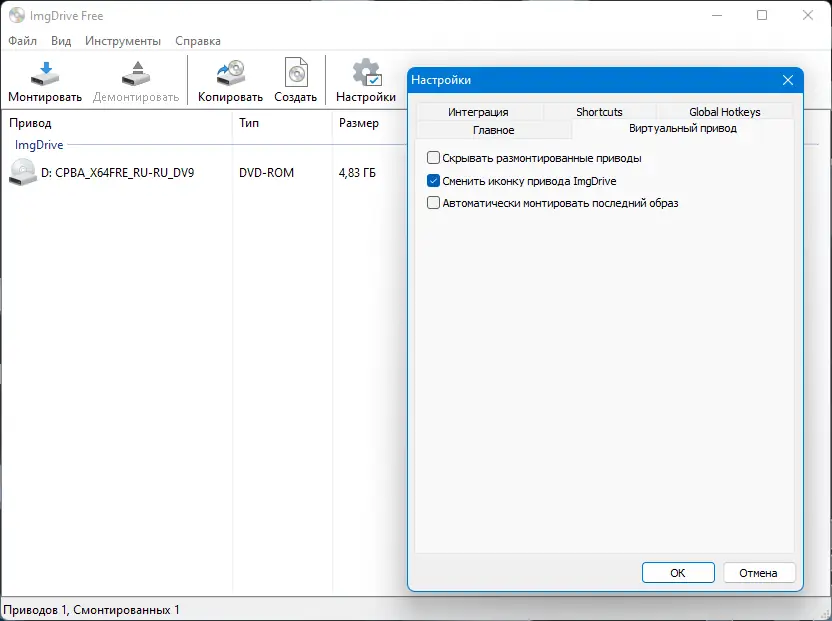Click the Отмена button
The height and width of the screenshot is (621, 832).
pyautogui.click(x=759, y=573)
